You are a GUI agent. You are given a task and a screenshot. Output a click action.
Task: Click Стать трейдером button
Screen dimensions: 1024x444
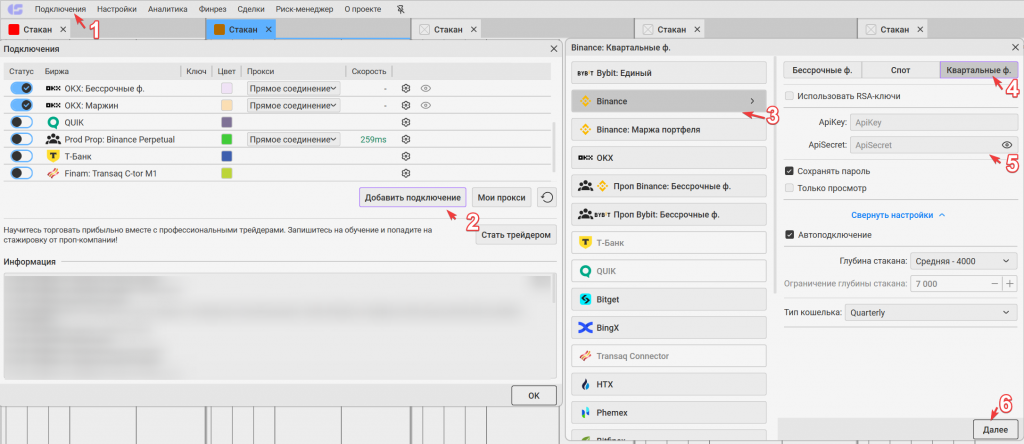(516, 235)
